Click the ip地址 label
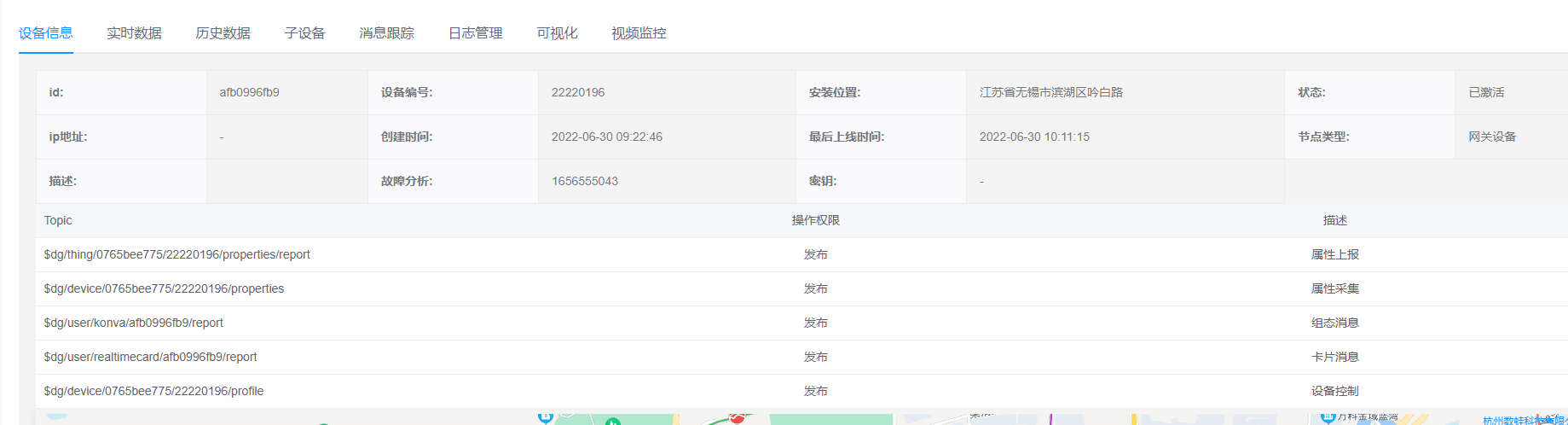1568x425 pixels. coord(68,137)
